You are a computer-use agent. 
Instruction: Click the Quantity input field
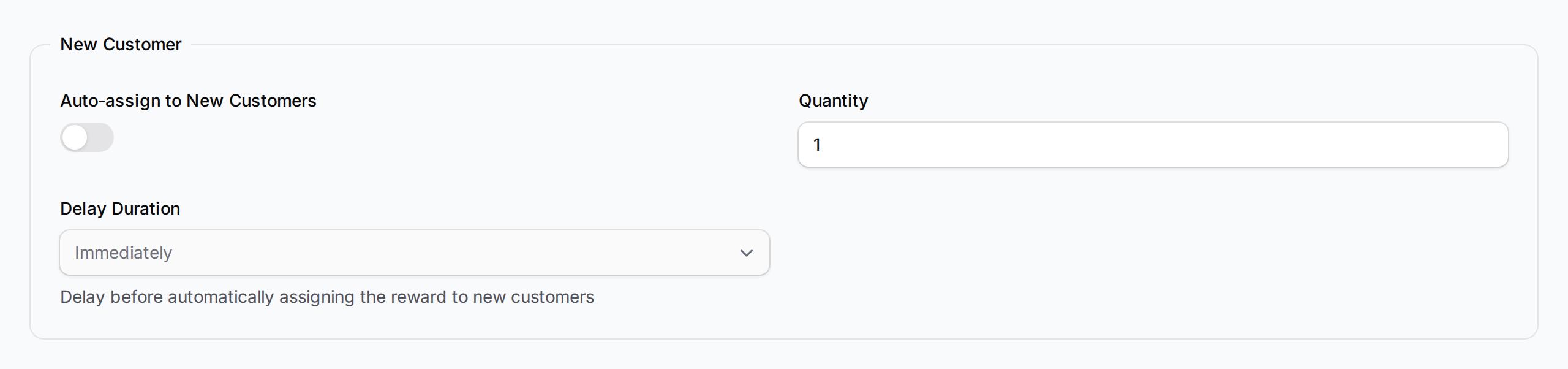click(x=1151, y=145)
